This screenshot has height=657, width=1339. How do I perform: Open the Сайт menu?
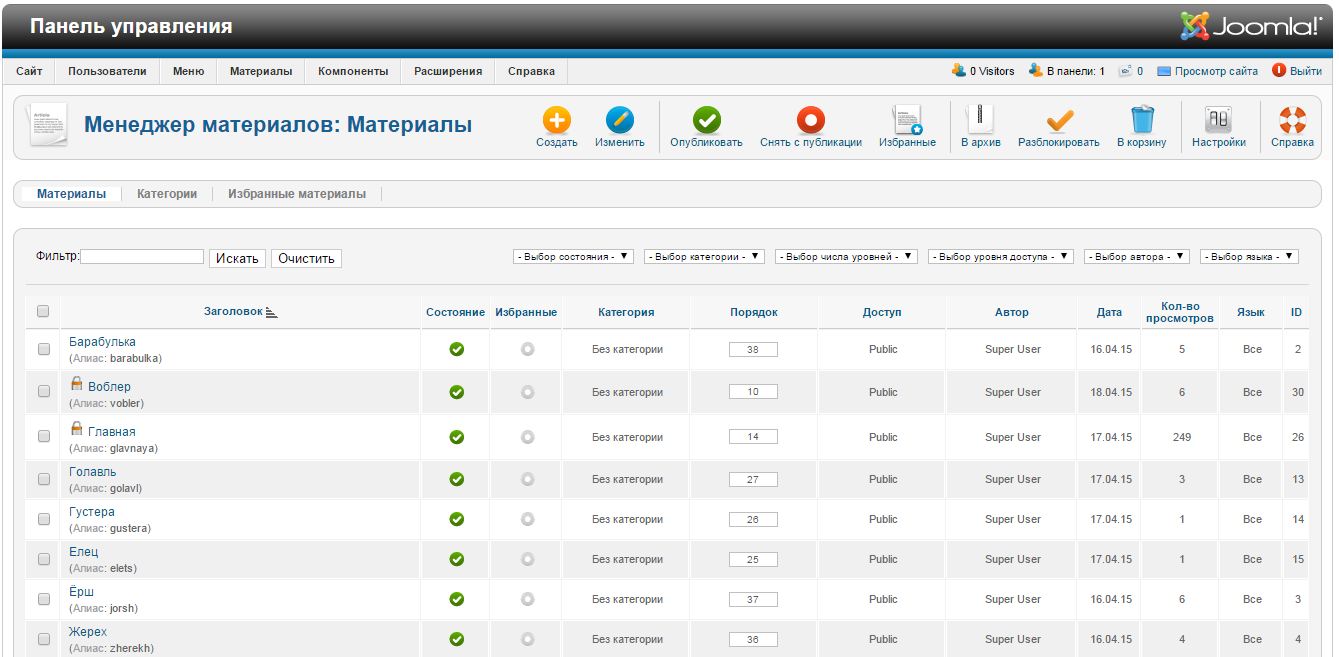(x=29, y=71)
